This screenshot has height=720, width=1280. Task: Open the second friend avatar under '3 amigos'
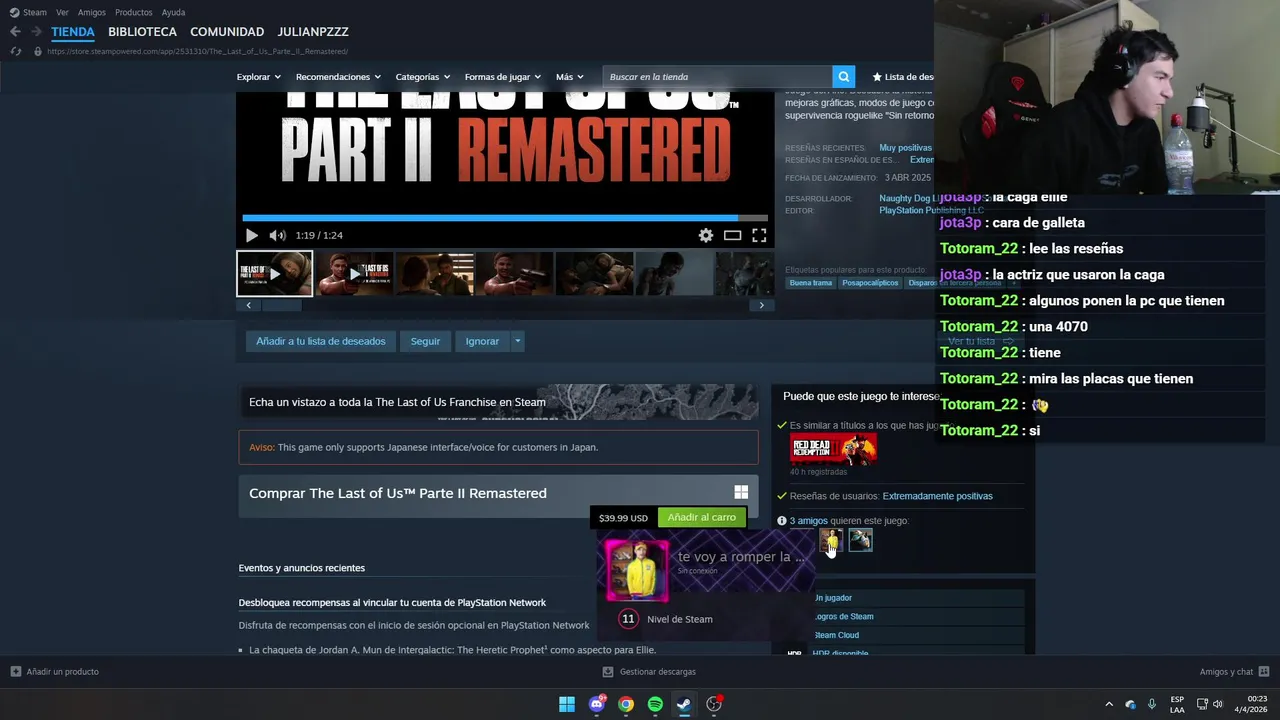pos(860,540)
